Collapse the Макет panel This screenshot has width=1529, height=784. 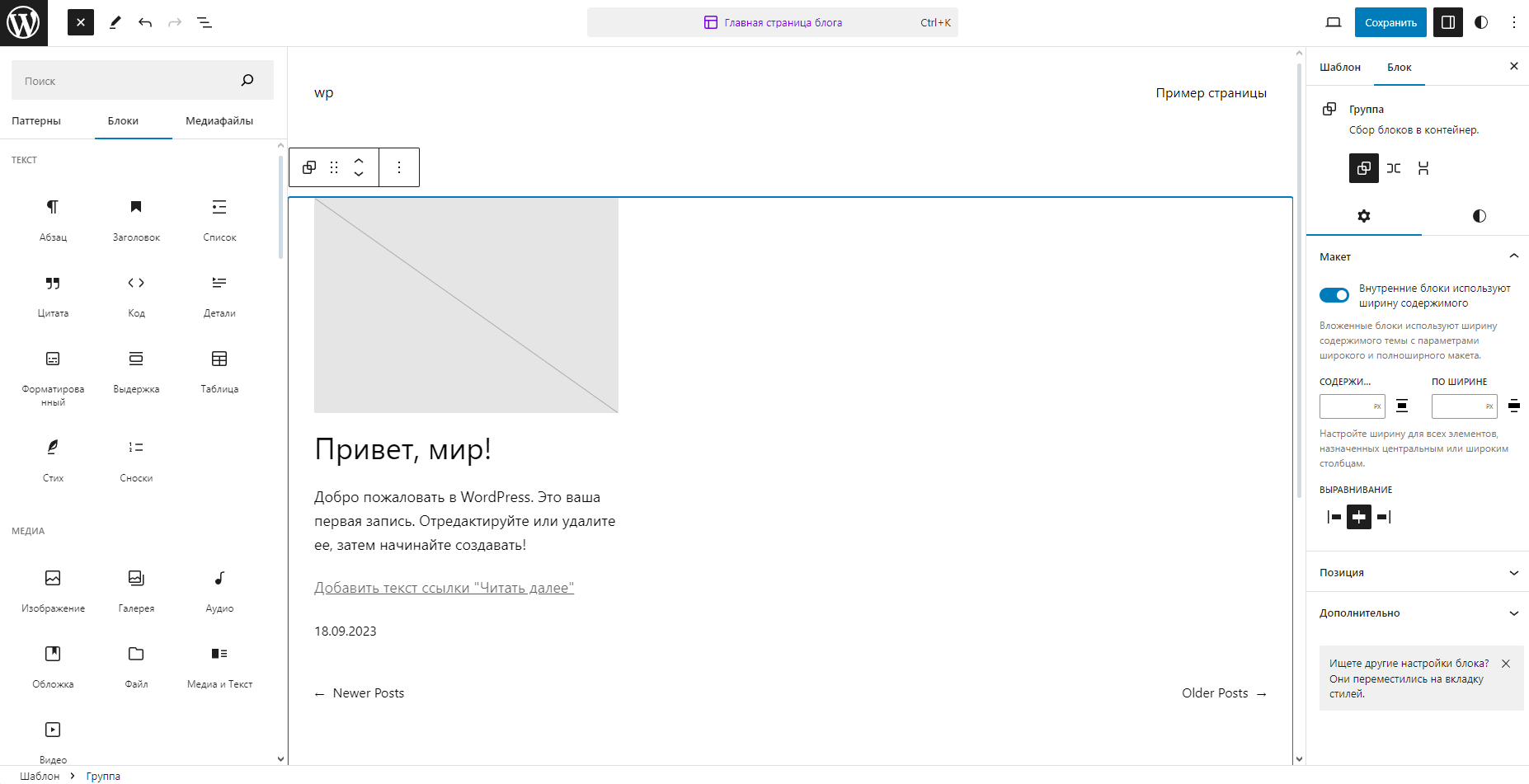[x=1513, y=256]
